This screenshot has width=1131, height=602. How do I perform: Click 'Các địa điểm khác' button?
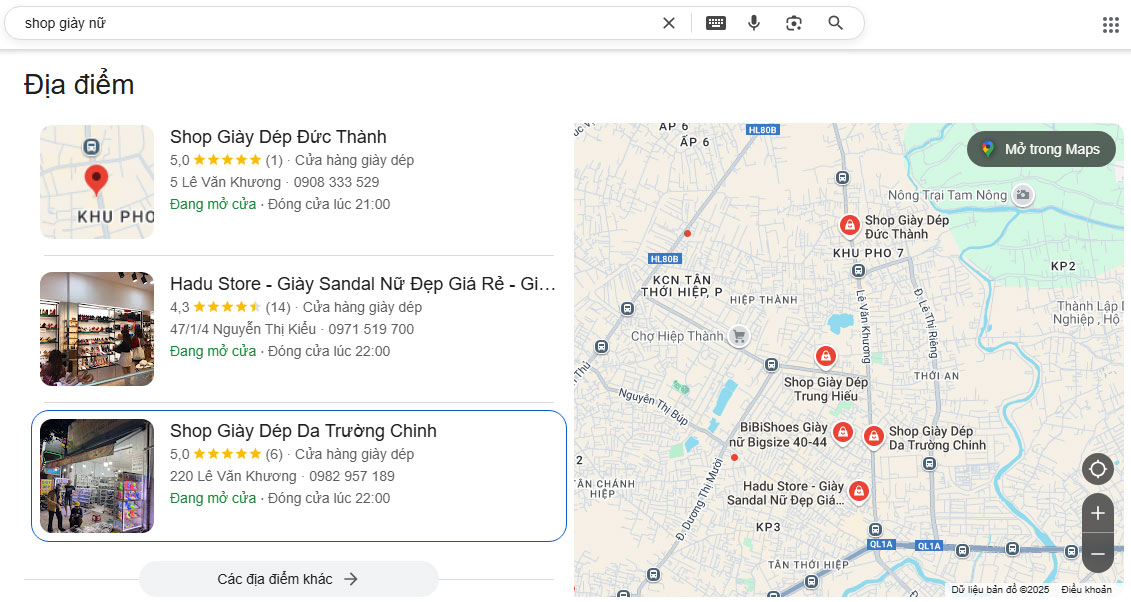coord(289,579)
